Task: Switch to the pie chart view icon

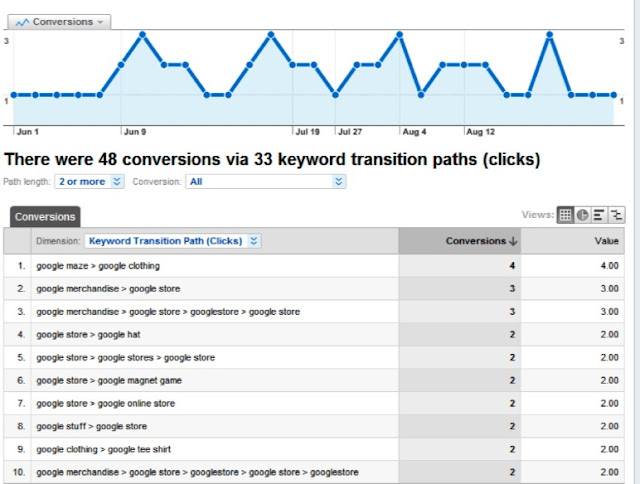Action: click(582, 215)
